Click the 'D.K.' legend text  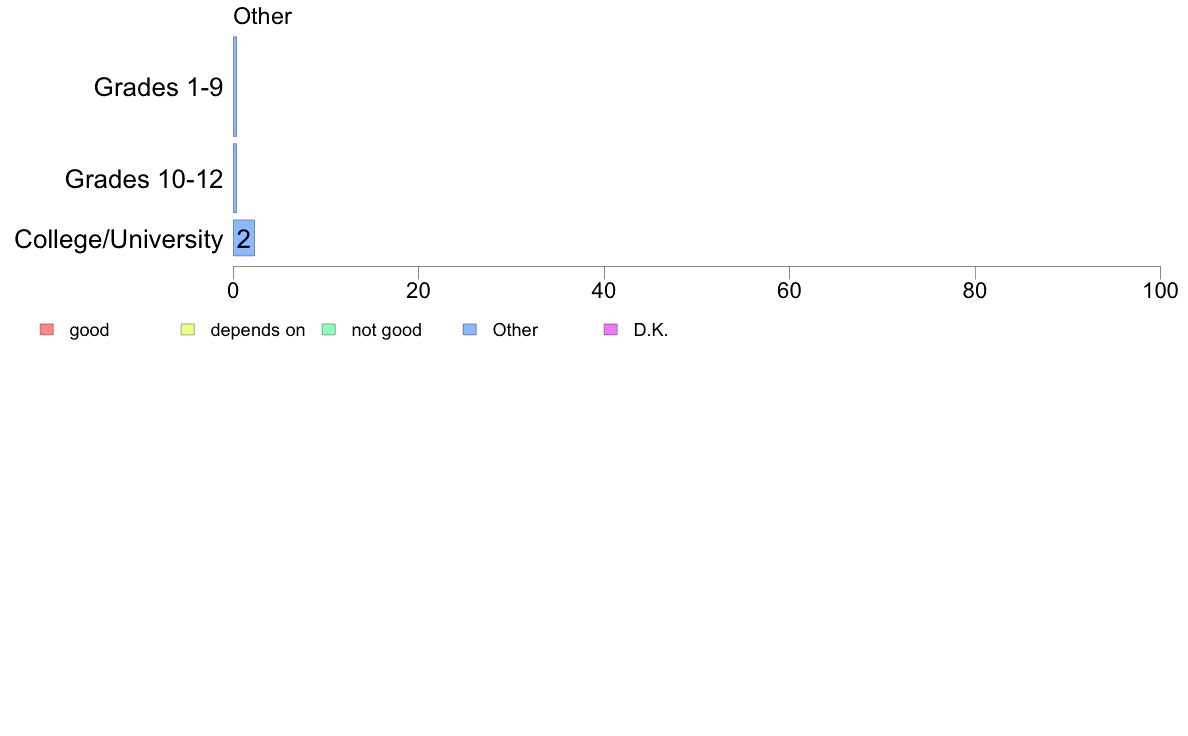click(651, 330)
